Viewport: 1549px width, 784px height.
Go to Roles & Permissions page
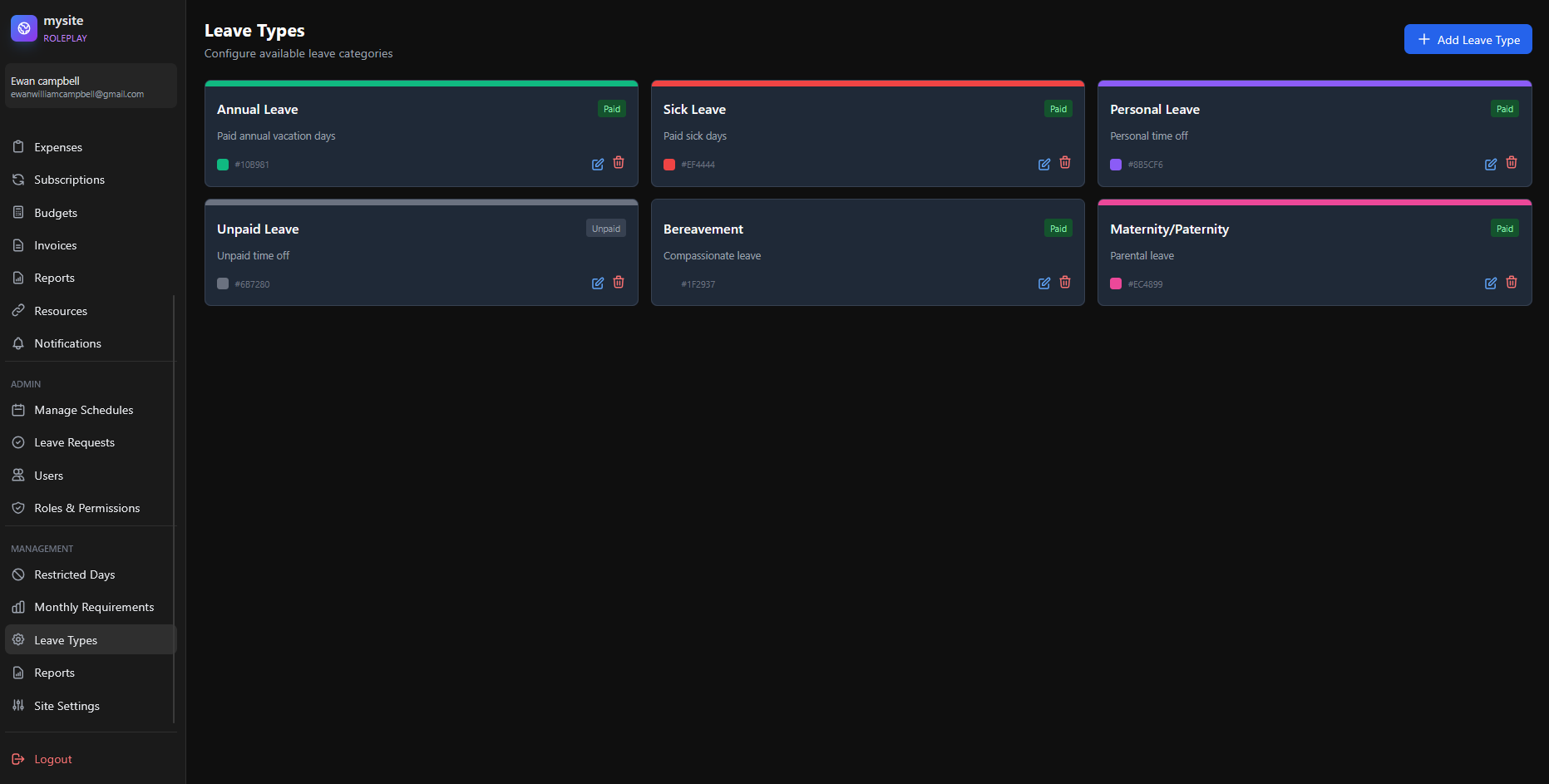tap(86, 508)
